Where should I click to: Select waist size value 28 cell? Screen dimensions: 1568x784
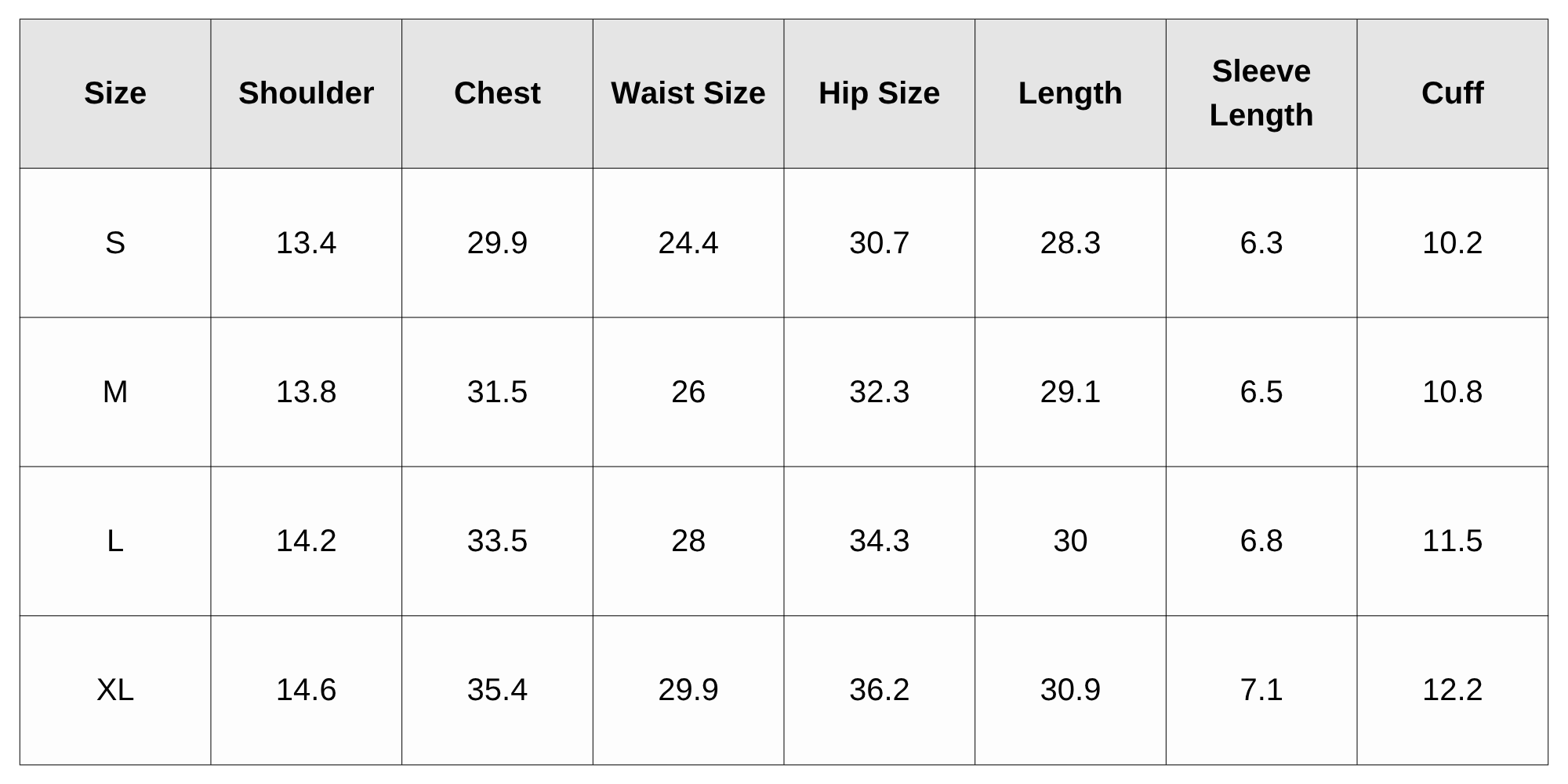(x=688, y=541)
